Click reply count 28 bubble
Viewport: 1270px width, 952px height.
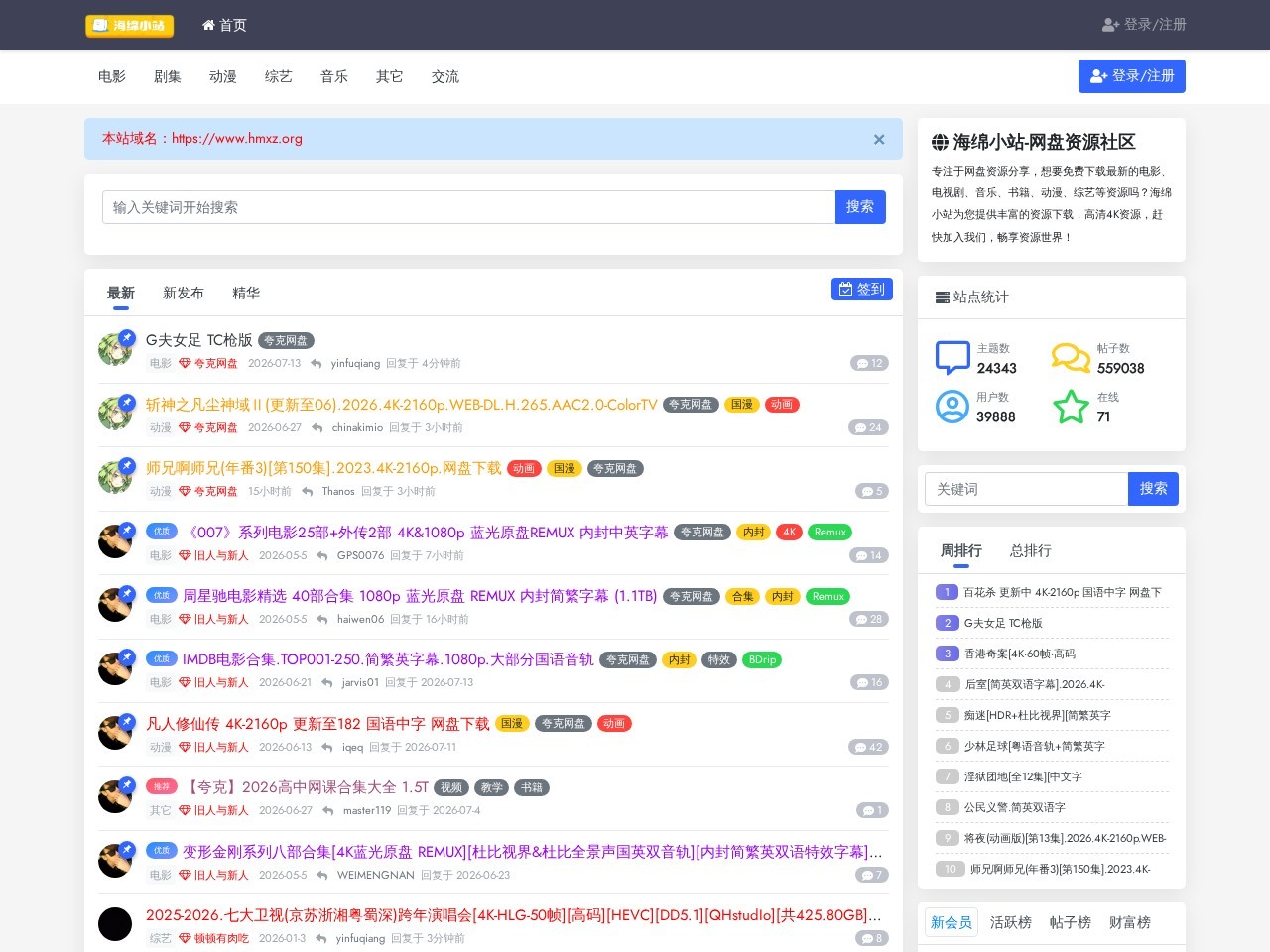869,619
